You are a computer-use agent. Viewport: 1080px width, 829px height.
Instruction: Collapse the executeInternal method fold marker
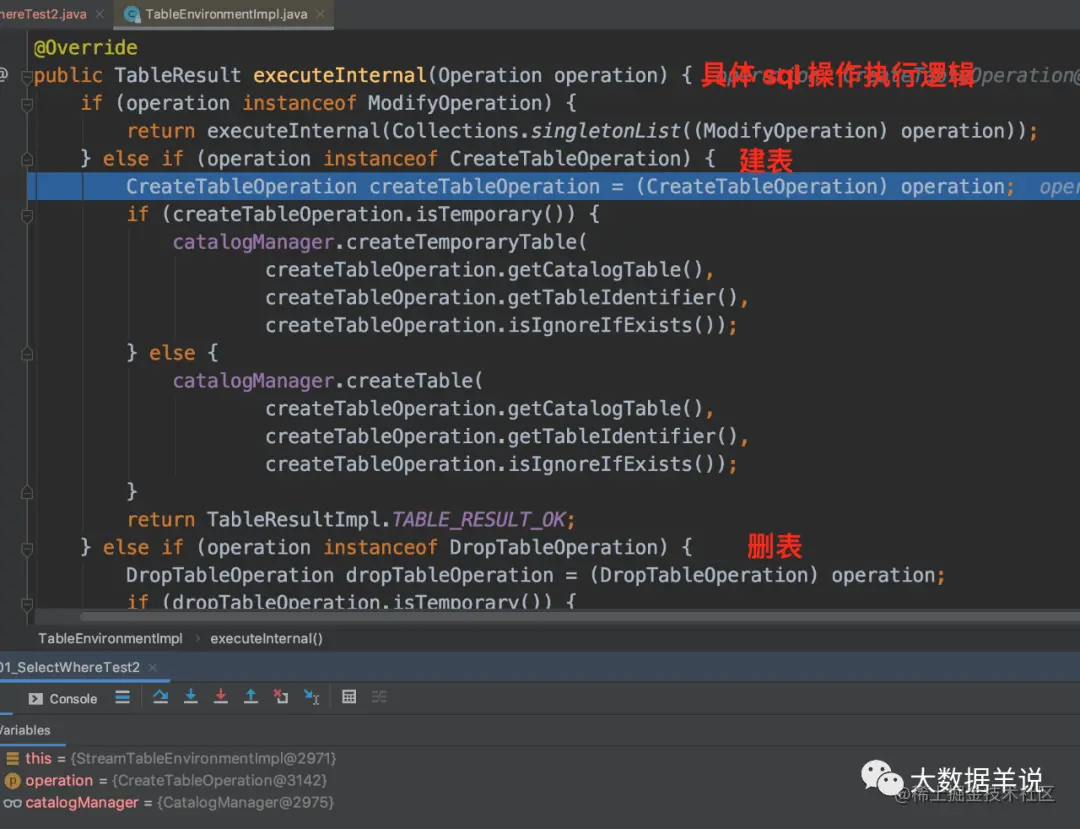click(27, 76)
